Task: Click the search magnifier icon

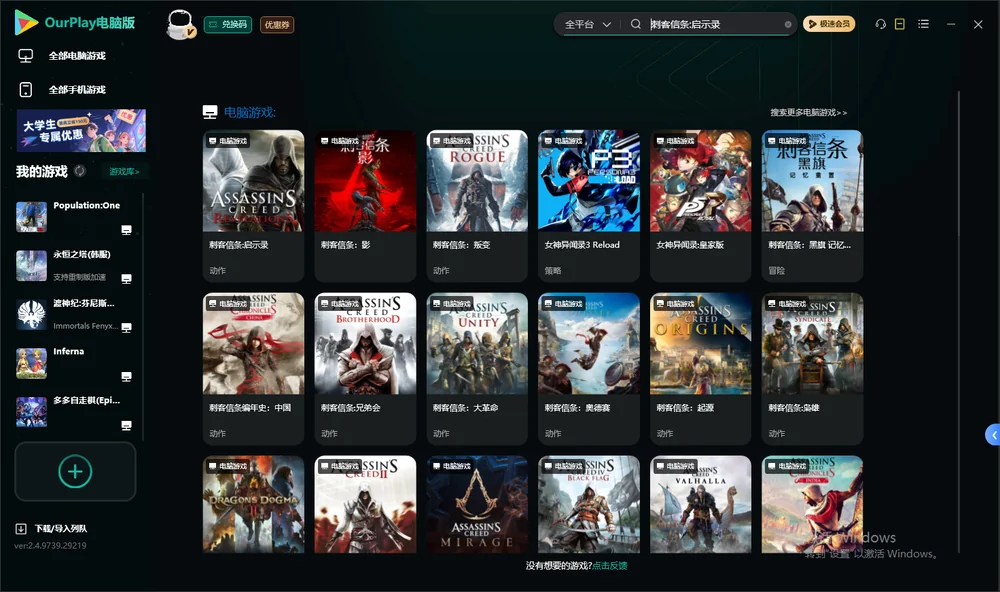Action: pyautogui.click(x=635, y=24)
